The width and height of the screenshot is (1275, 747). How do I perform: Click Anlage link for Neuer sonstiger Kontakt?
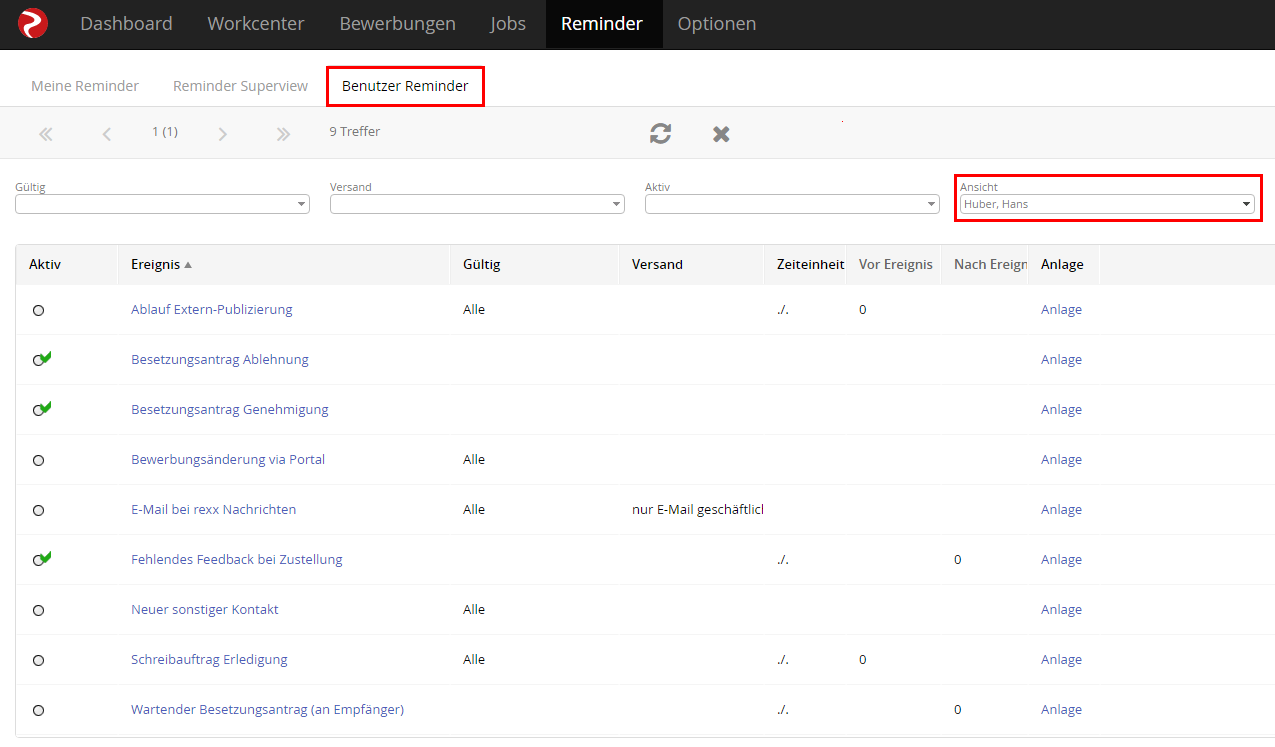click(1061, 609)
